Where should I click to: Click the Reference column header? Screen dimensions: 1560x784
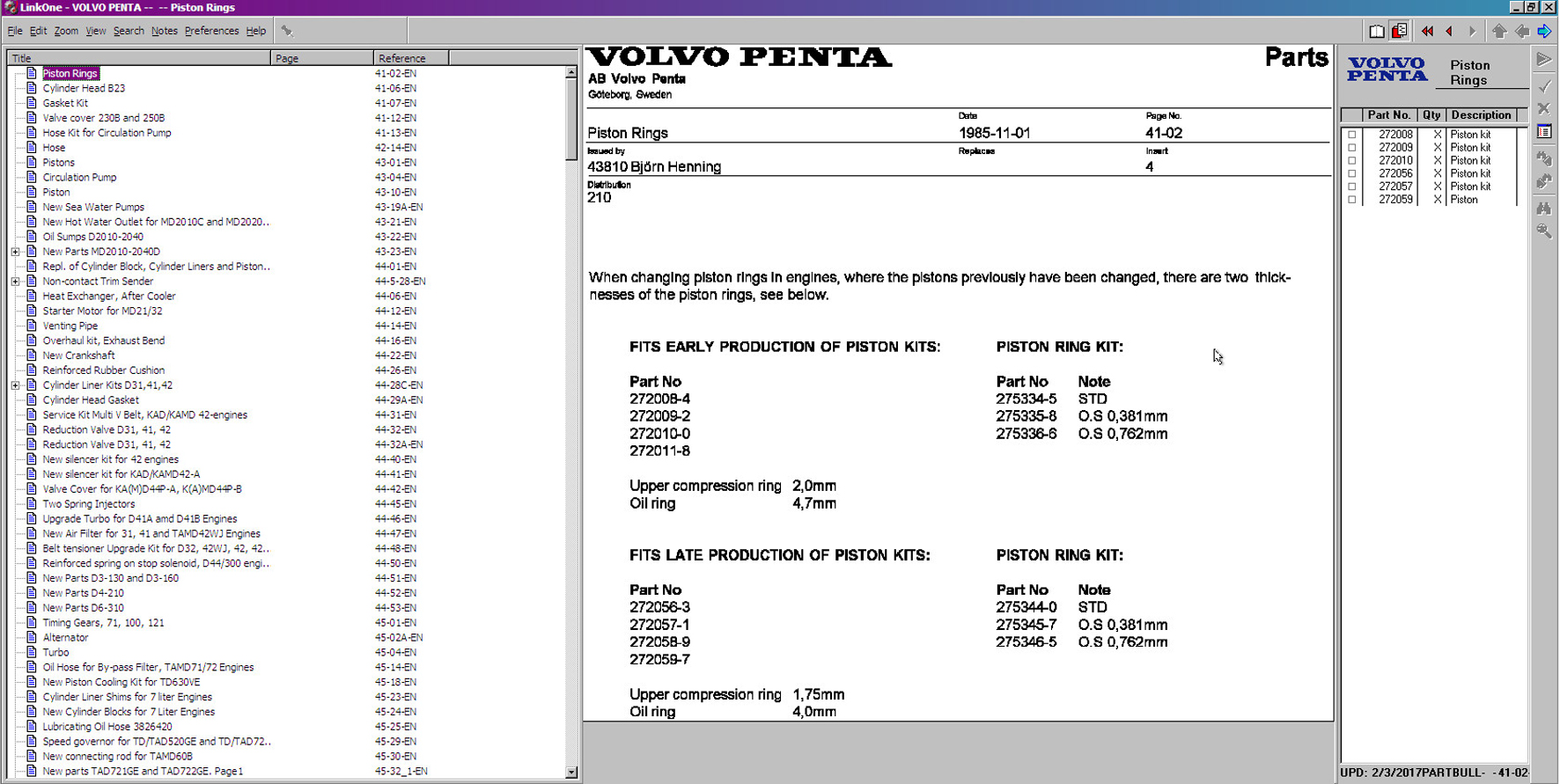[x=410, y=58]
